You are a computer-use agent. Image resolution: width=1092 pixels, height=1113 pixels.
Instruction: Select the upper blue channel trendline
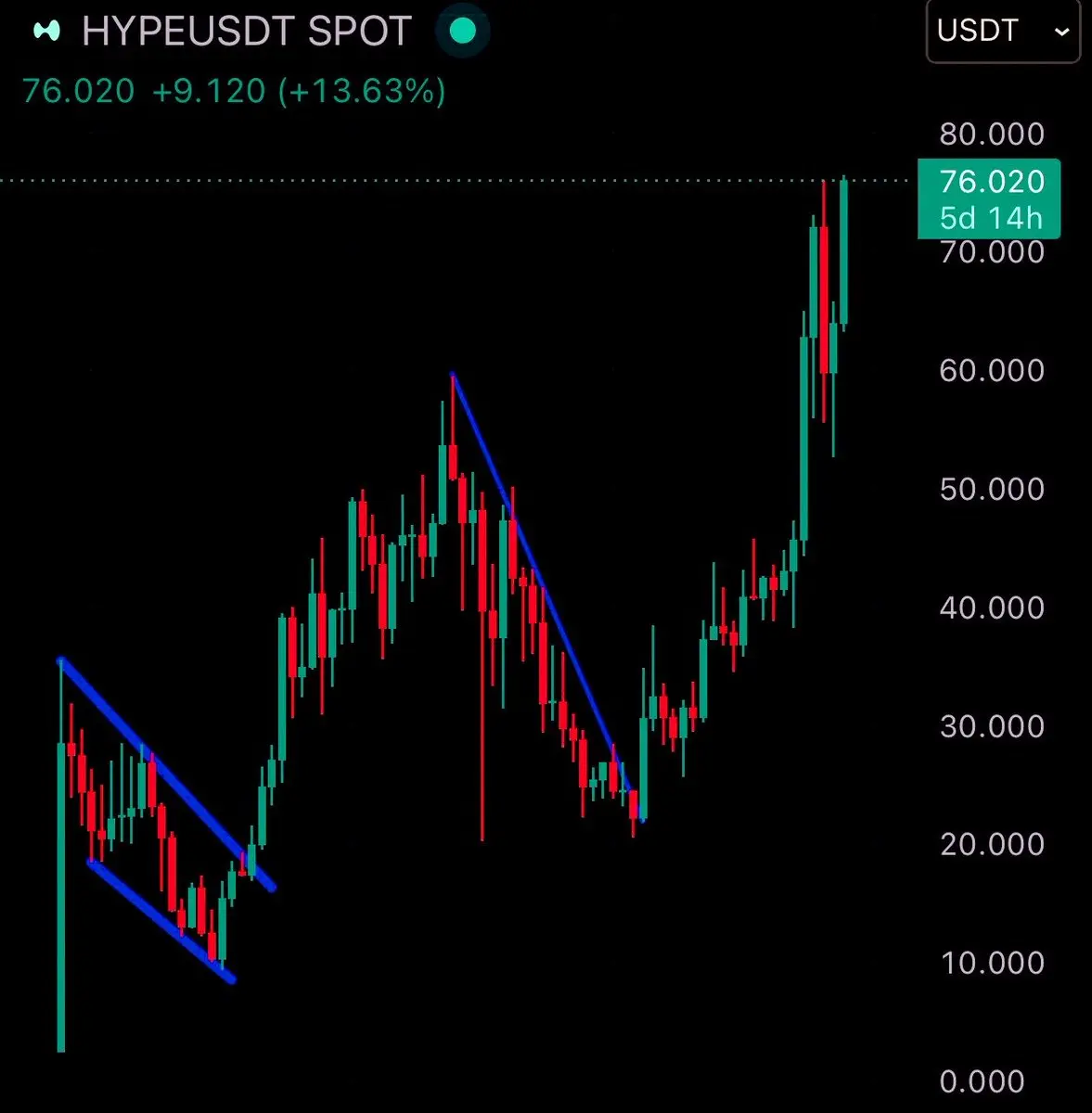(167, 774)
